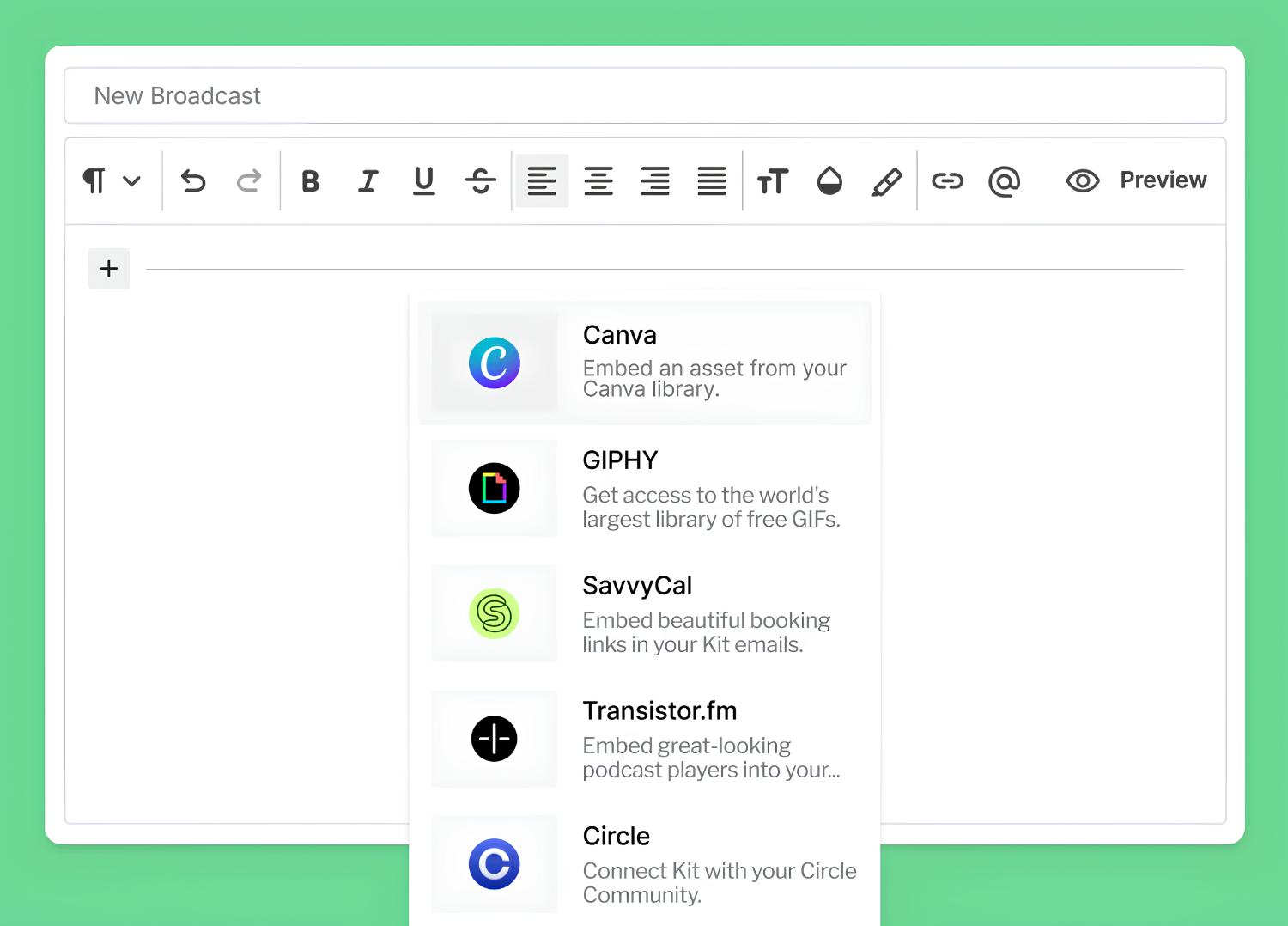Open the text color droplet picker
1288x926 pixels.
pyautogui.click(x=829, y=181)
